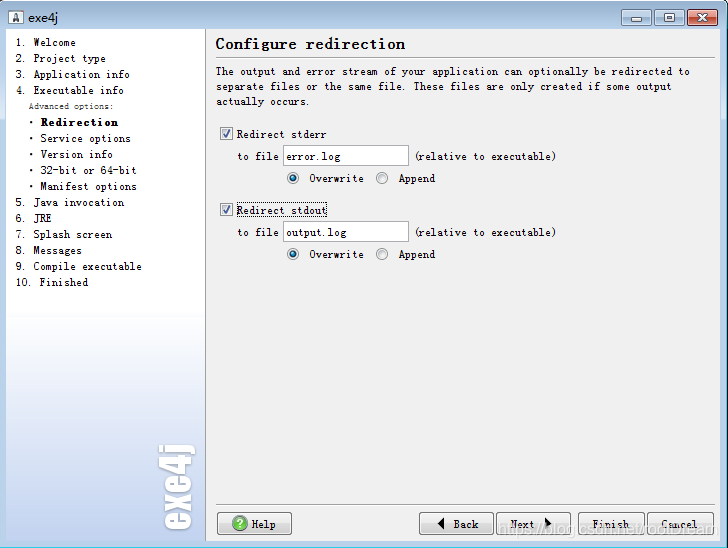Click the Help button

[254, 523]
